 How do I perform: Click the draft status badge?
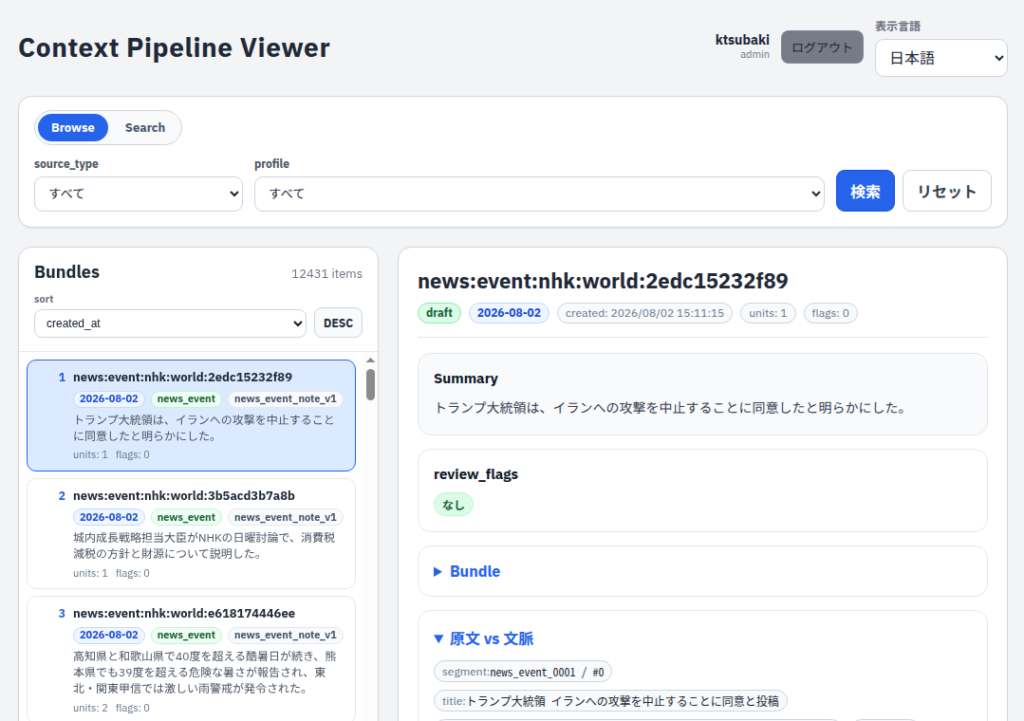440,313
